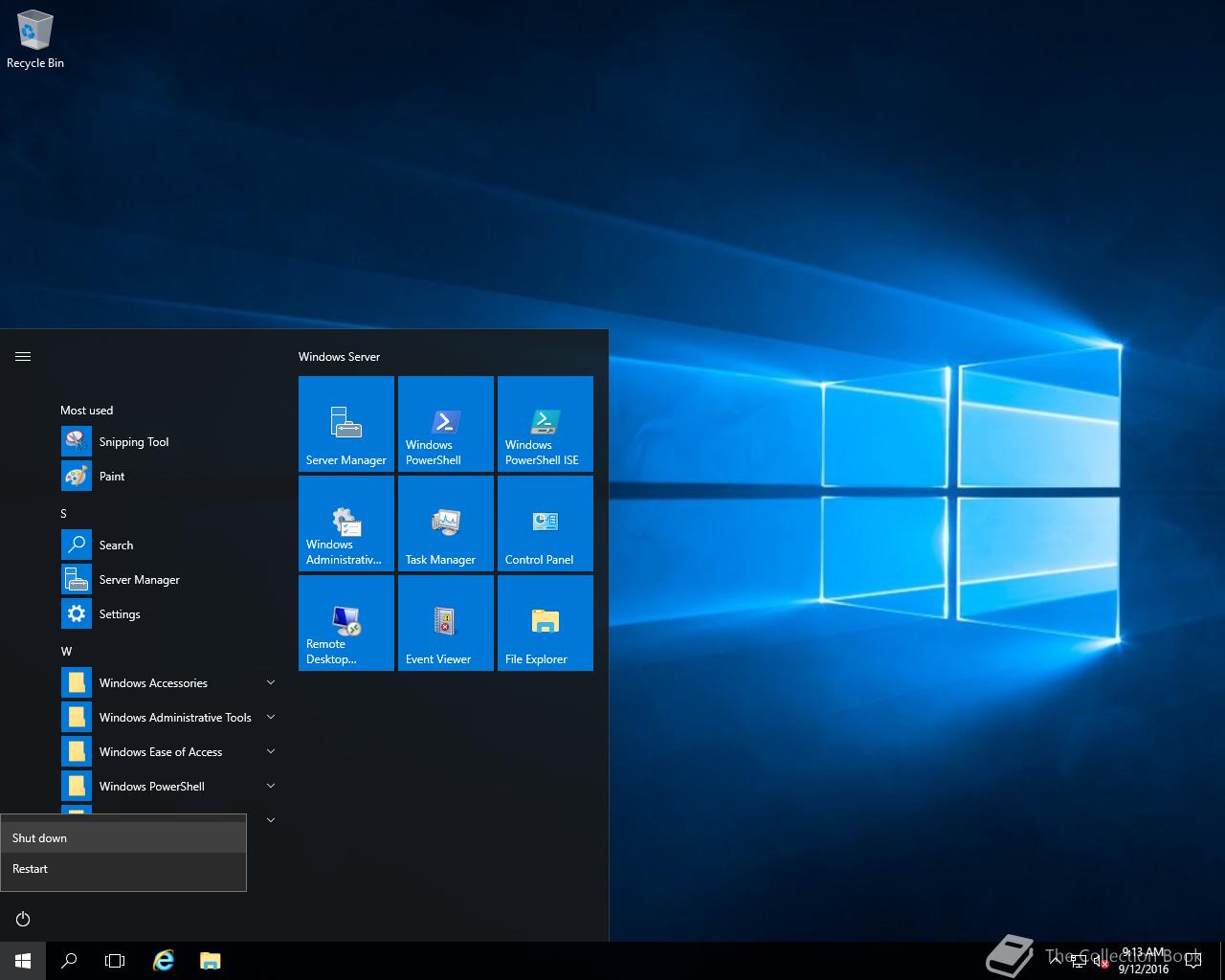The image size is (1225, 980).
Task: Open File Explorer from the taskbar
Action: click(x=210, y=961)
